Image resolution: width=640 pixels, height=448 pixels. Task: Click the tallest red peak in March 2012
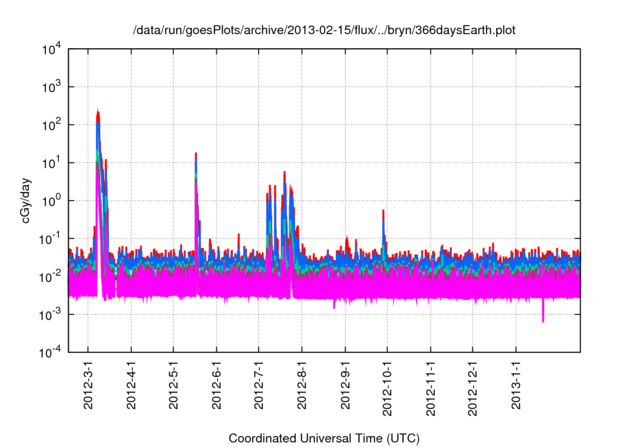[98, 112]
